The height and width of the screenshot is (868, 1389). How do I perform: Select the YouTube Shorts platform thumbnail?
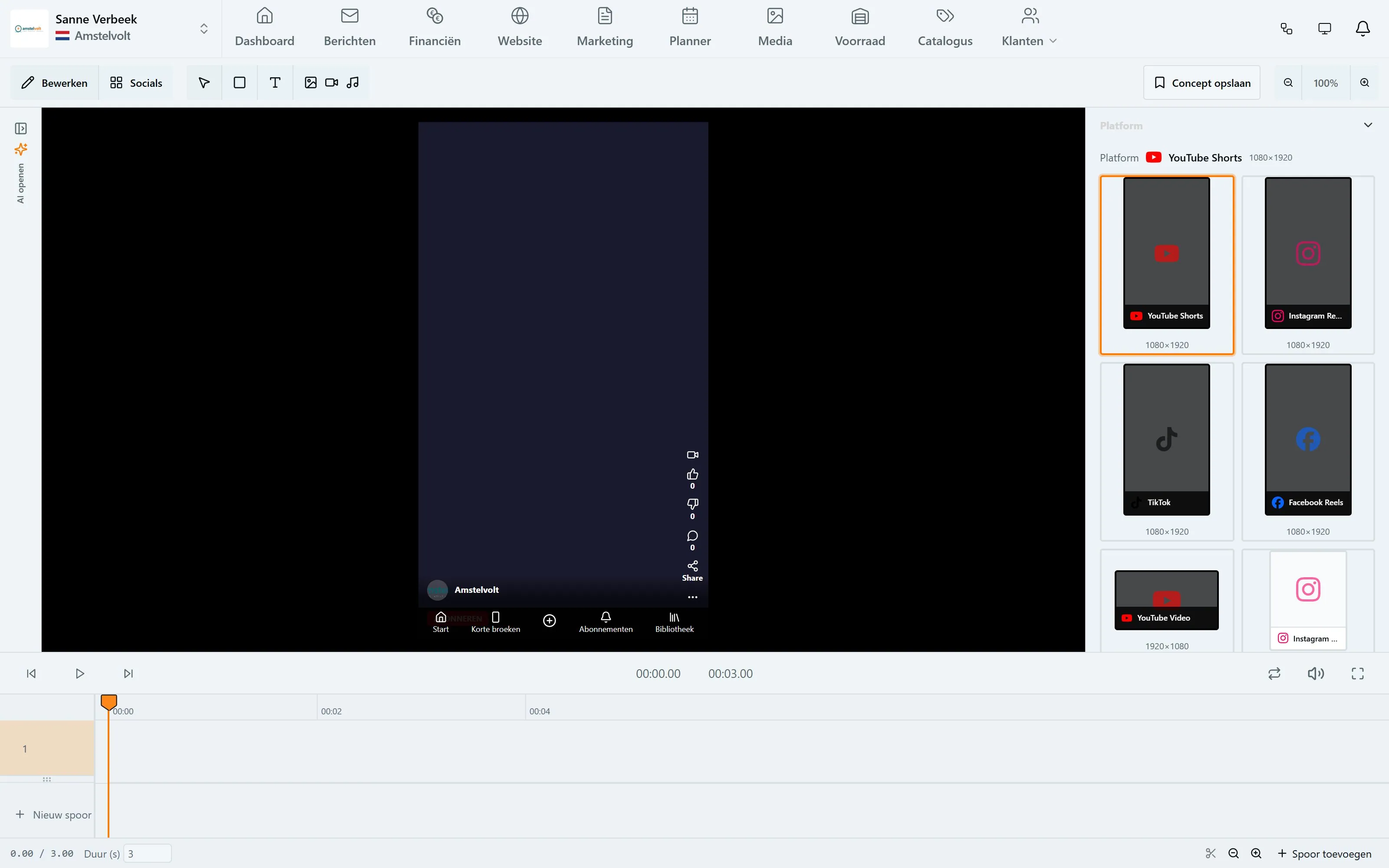[x=1167, y=265]
